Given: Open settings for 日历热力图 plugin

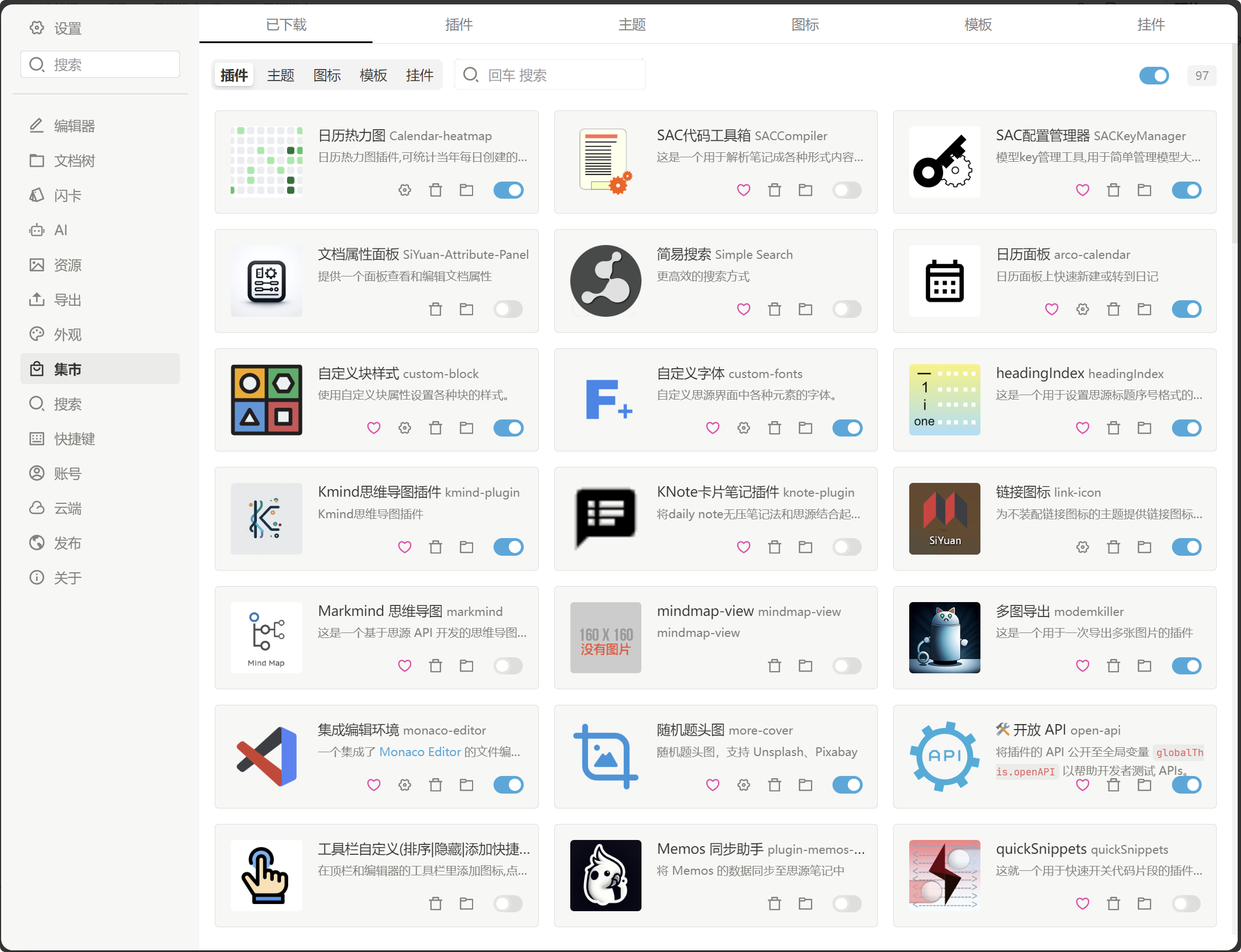Looking at the screenshot, I should (405, 190).
